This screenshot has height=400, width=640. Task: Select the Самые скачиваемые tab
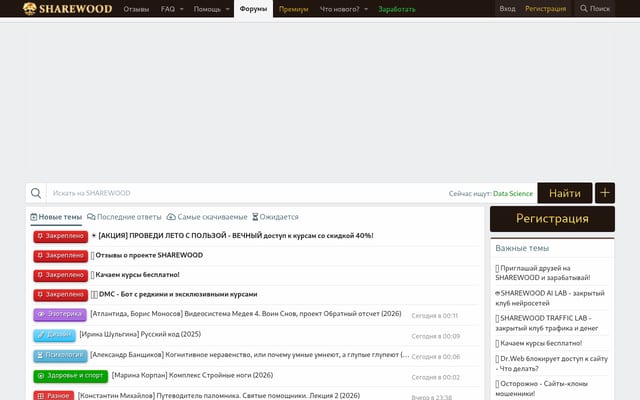[x=207, y=217]
